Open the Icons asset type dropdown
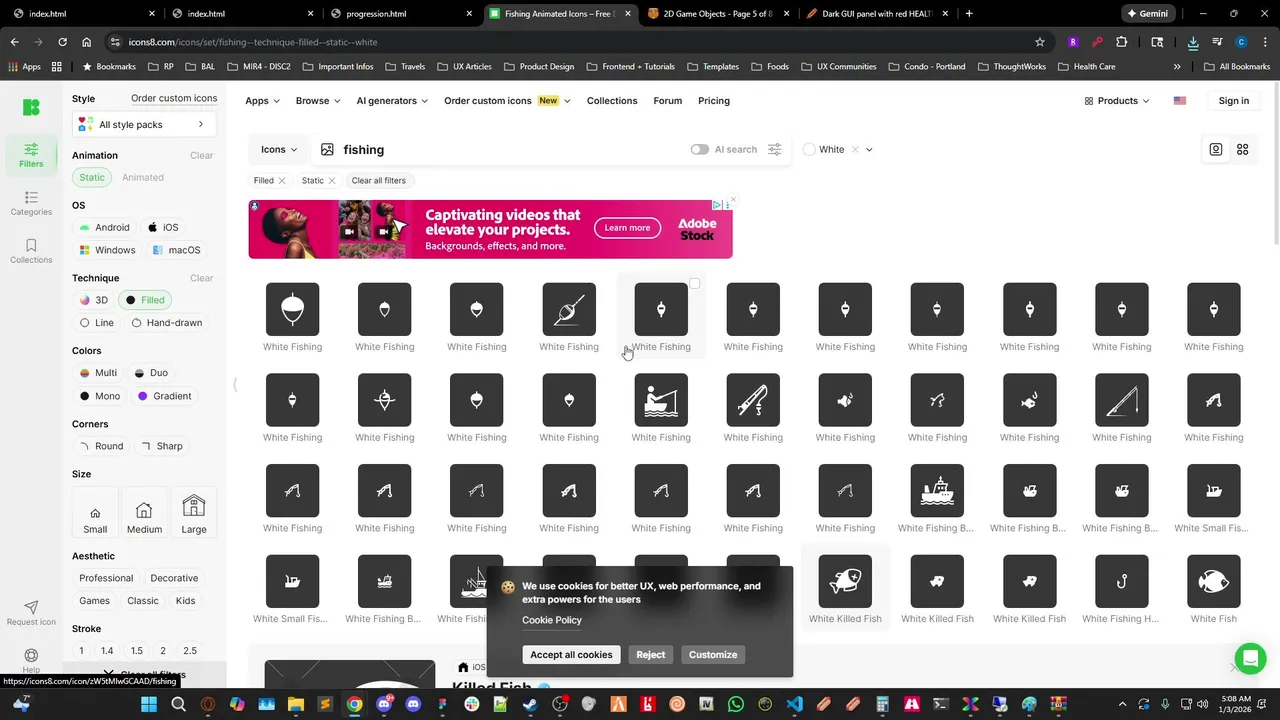Image resolution: width=1280 pixels, height=720 pixels. coord(279,149)
